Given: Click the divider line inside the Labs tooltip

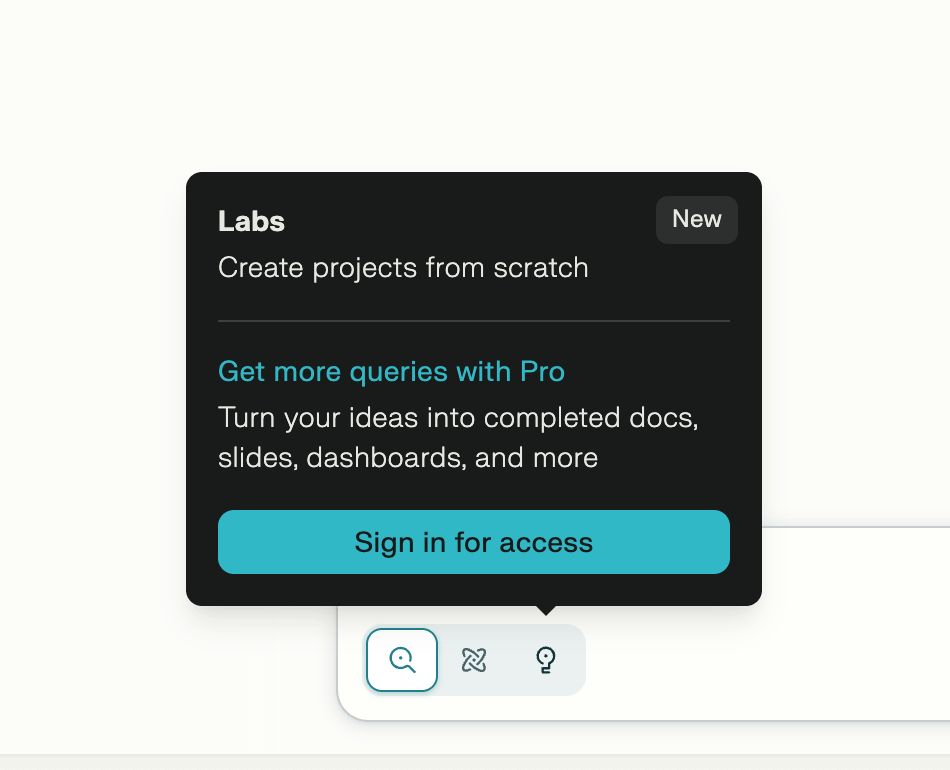Looking at the screenshot, I should pyautogui.click(x=474, y=321).
